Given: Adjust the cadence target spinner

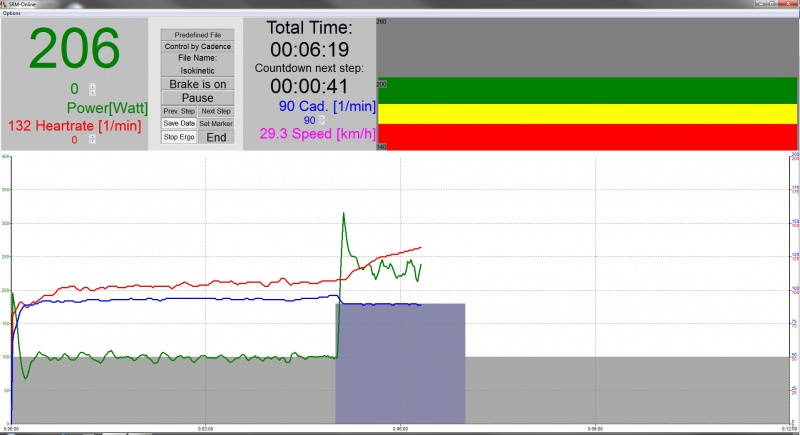Looking at the screenshot, I should 320,120.
